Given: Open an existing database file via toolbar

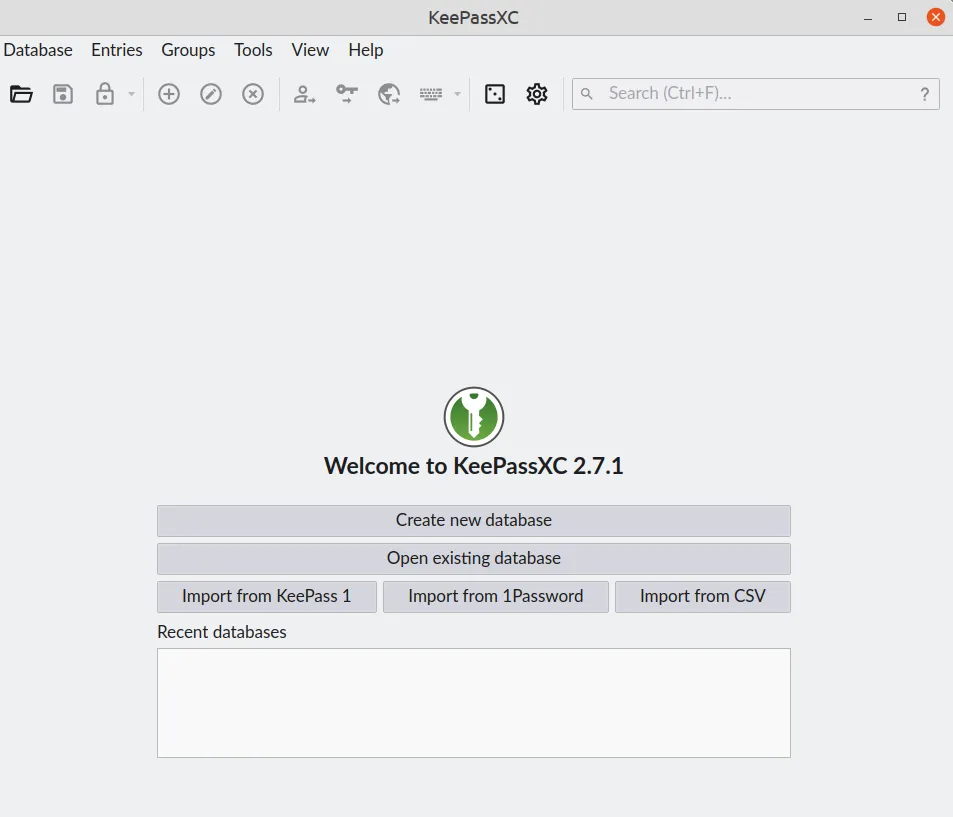Looking at the screenshot, I should [22, 93].
